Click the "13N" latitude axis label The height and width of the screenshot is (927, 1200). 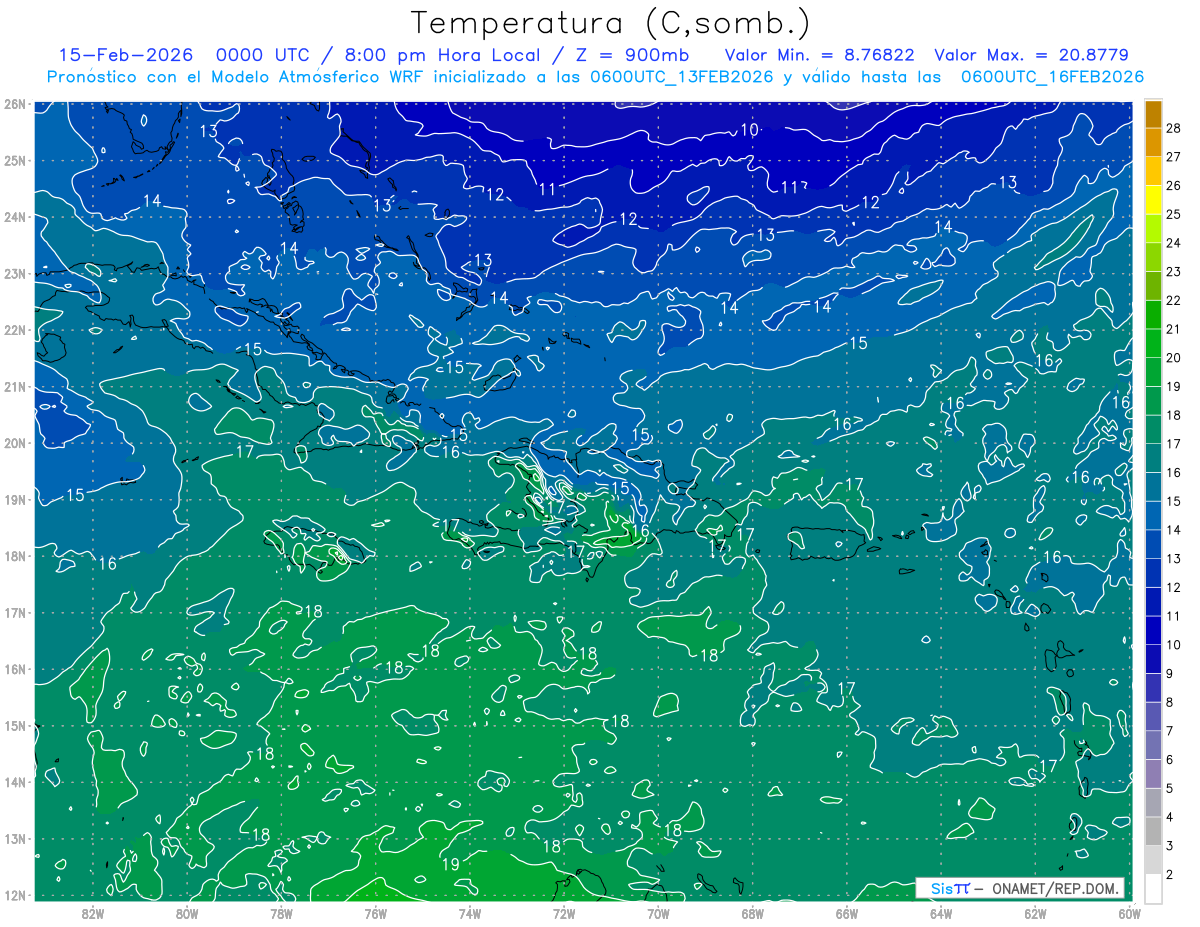pos(16,838)
